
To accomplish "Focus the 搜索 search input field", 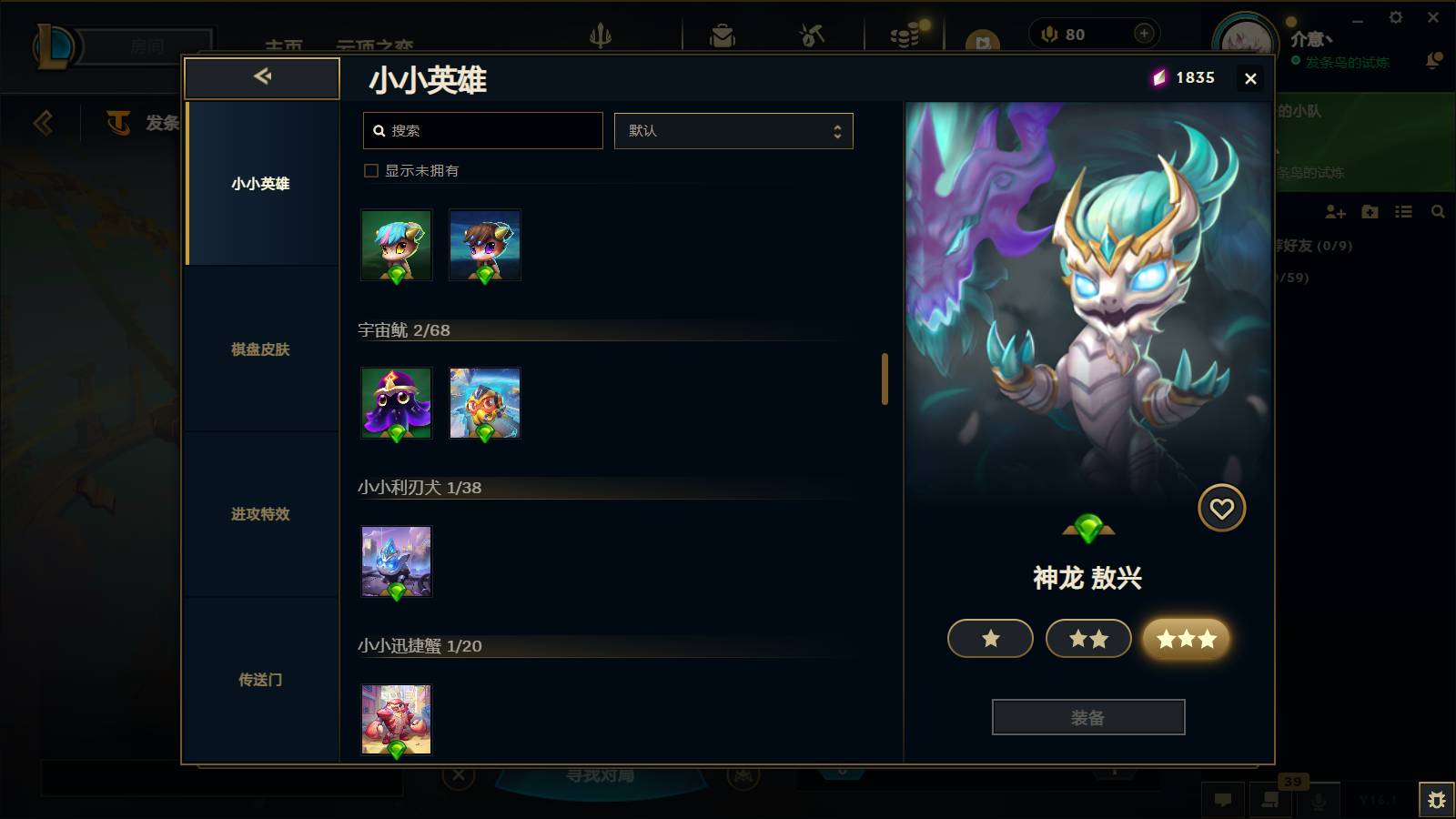I will [483, 131].
